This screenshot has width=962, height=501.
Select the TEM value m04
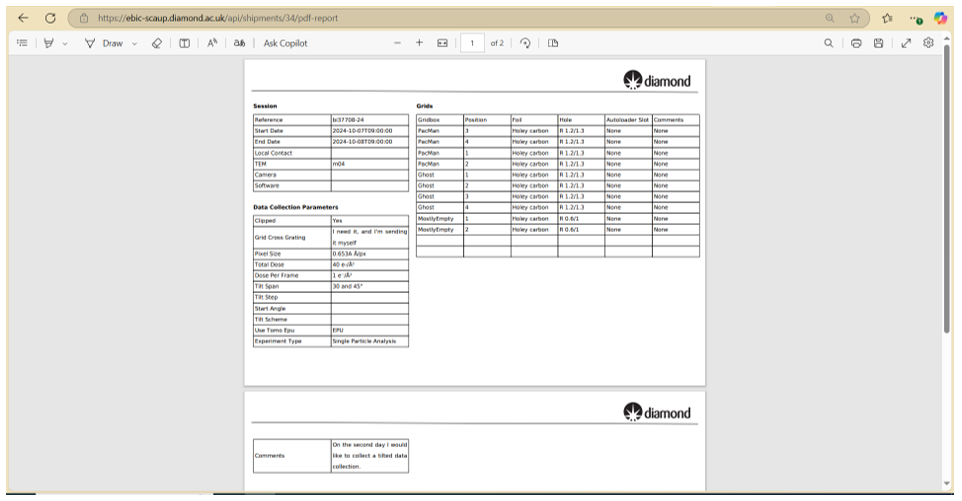tap(339, 164)
